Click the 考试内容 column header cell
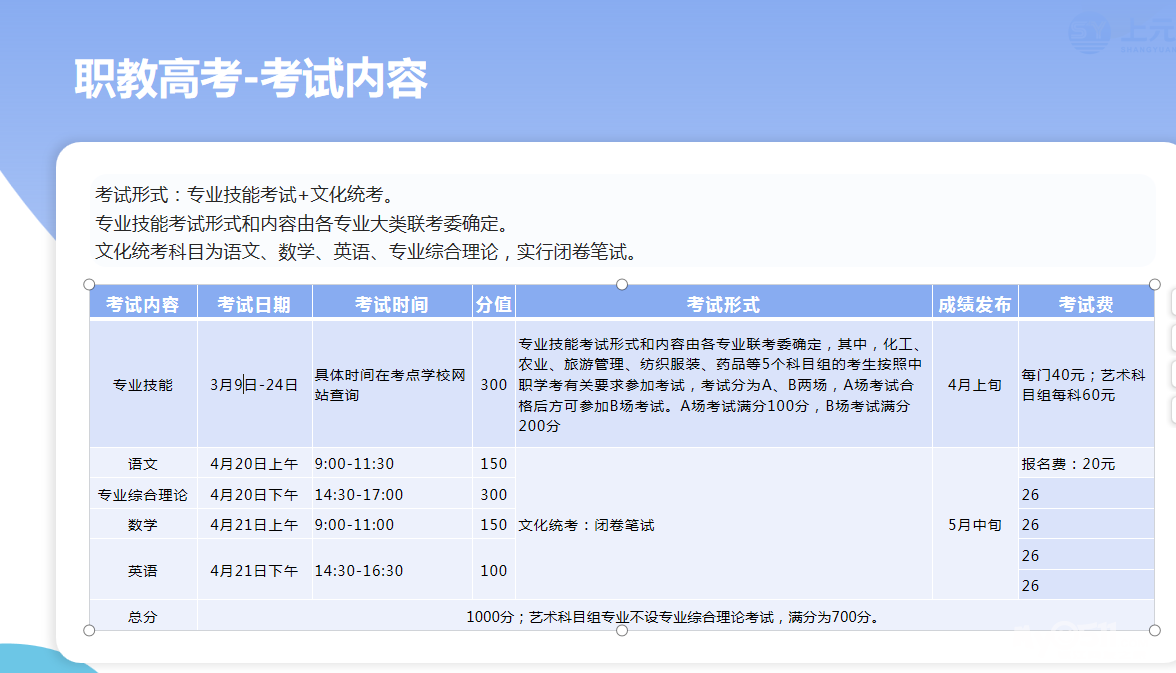1176x673 pixels. coord(143,304)
